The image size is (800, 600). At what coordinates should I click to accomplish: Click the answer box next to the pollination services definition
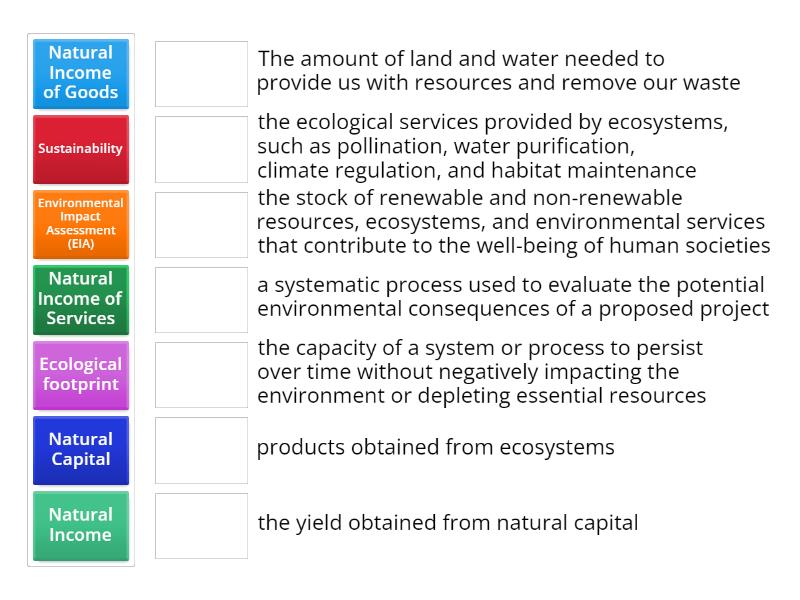[200, 148]
